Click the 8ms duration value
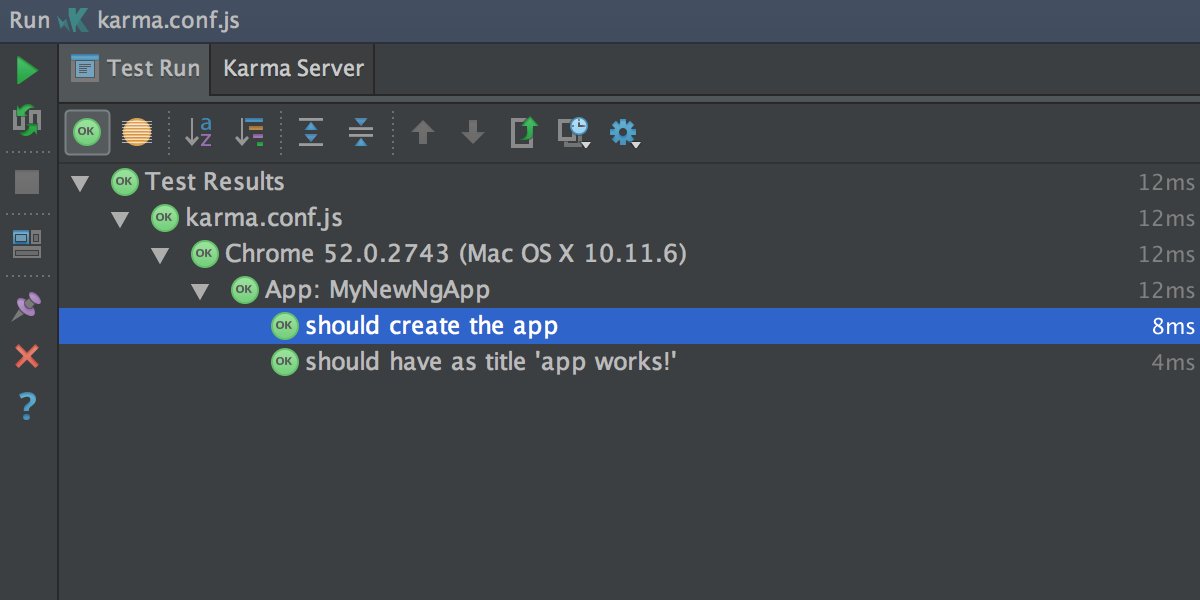 1173,327
